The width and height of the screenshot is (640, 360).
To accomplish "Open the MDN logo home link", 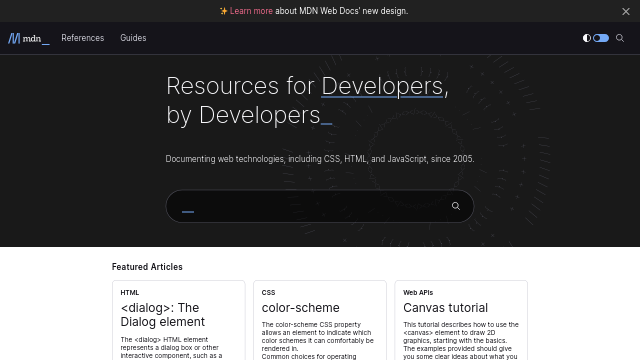I will (x=29, y=38).
